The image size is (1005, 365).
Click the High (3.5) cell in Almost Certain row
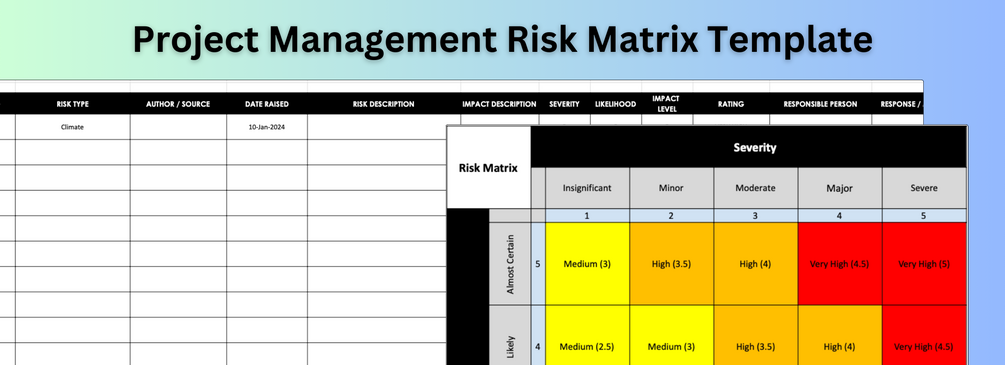(x=671, y=264)
